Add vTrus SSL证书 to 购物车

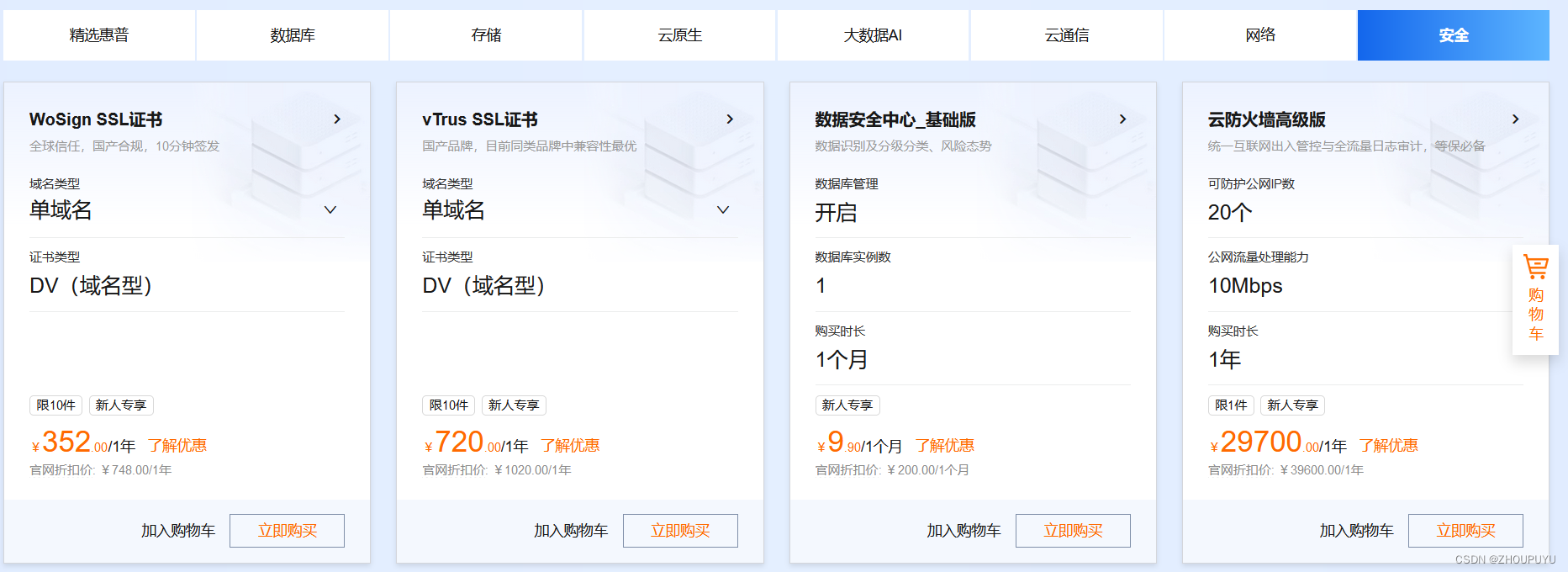pyautogui.click(x=571, y=531)
